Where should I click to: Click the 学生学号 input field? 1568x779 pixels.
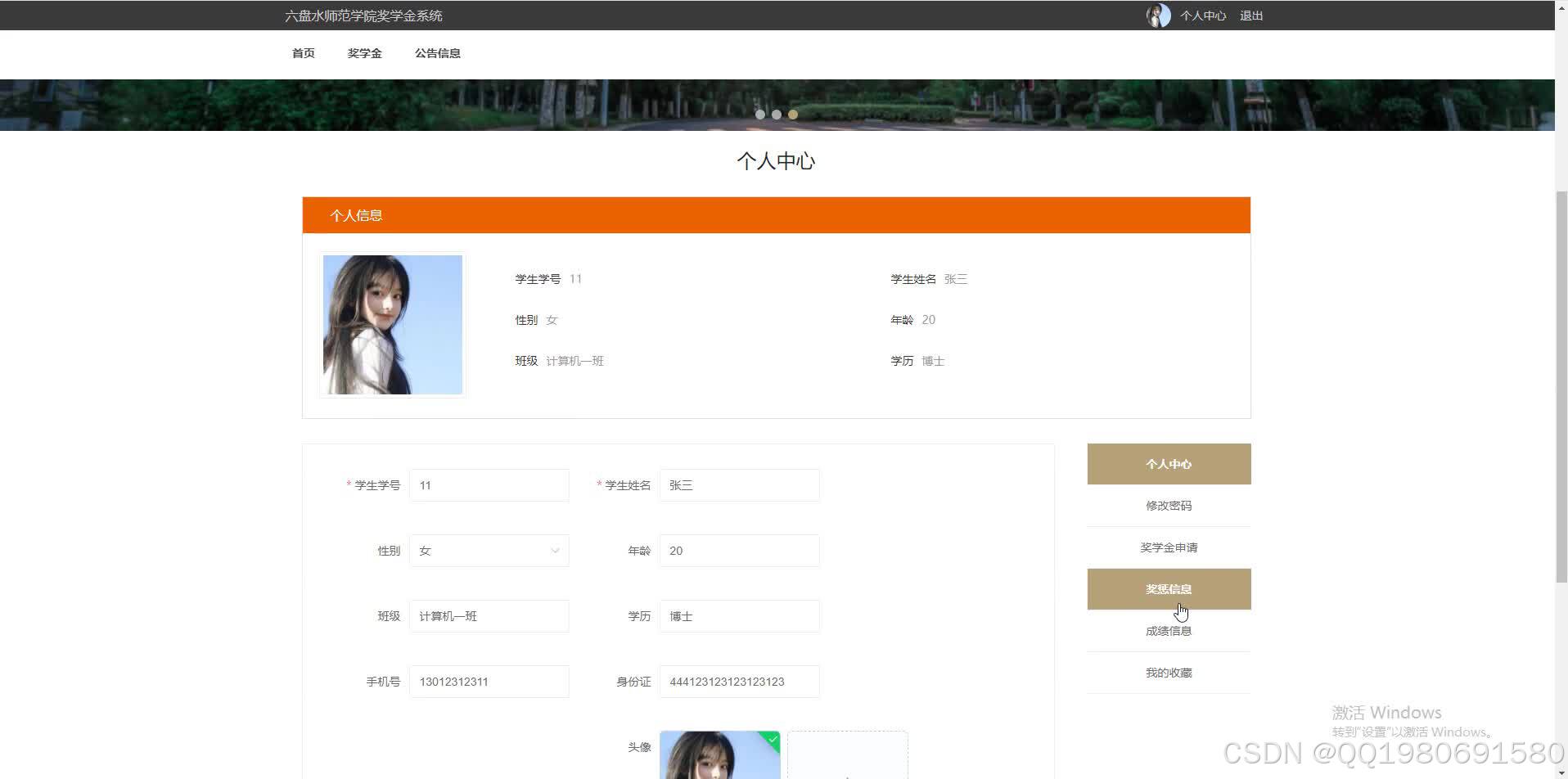[x=489, y=485]
